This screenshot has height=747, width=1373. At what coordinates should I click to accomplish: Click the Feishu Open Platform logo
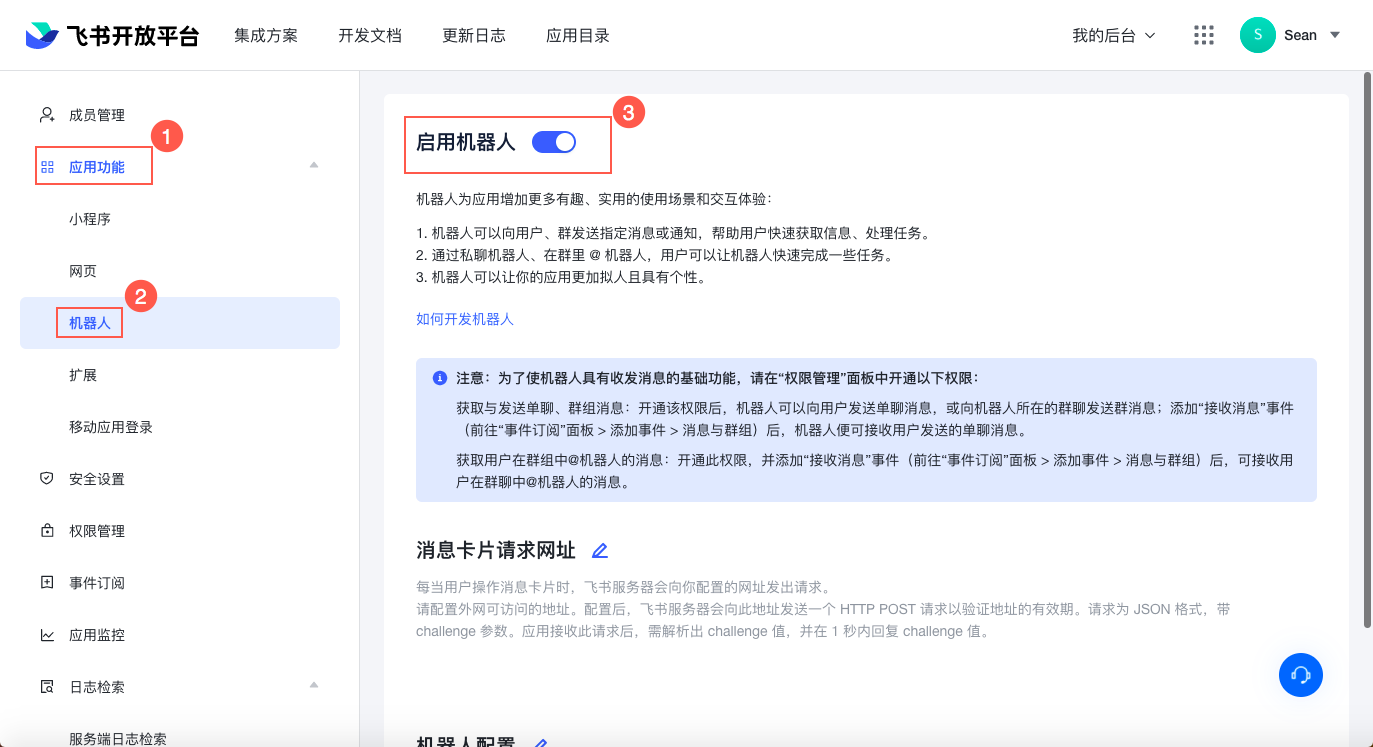(112, 36)
